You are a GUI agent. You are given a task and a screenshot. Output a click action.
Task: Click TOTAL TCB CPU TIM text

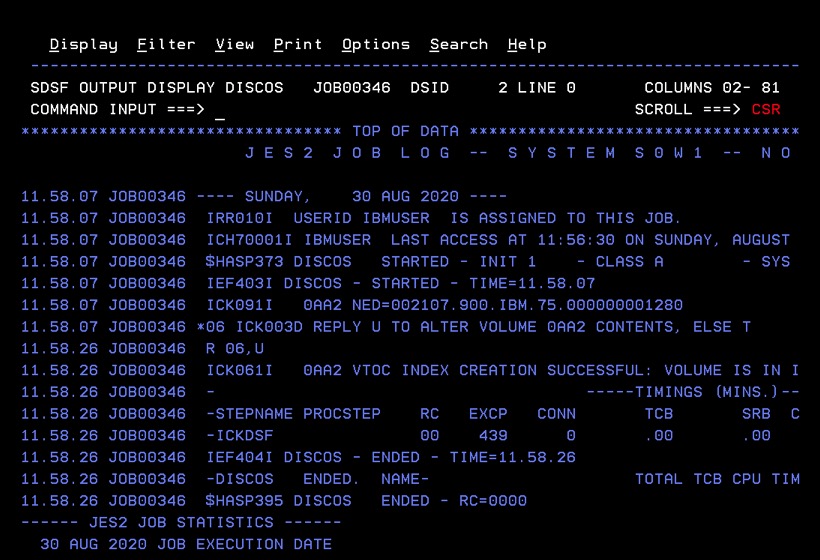717,479
